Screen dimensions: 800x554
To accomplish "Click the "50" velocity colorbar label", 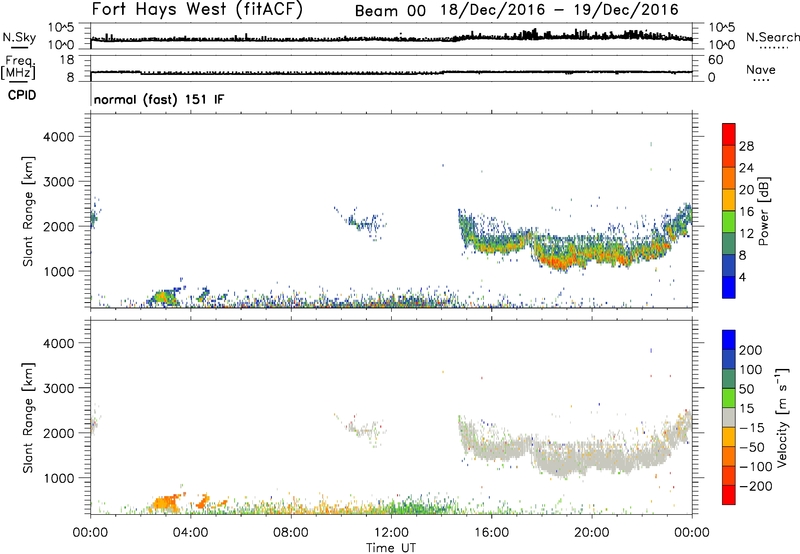I will point(746,389).
